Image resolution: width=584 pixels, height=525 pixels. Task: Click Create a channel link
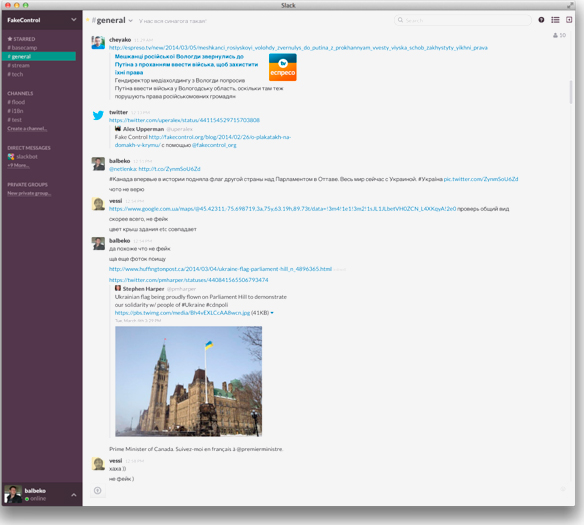click(27, 129)
